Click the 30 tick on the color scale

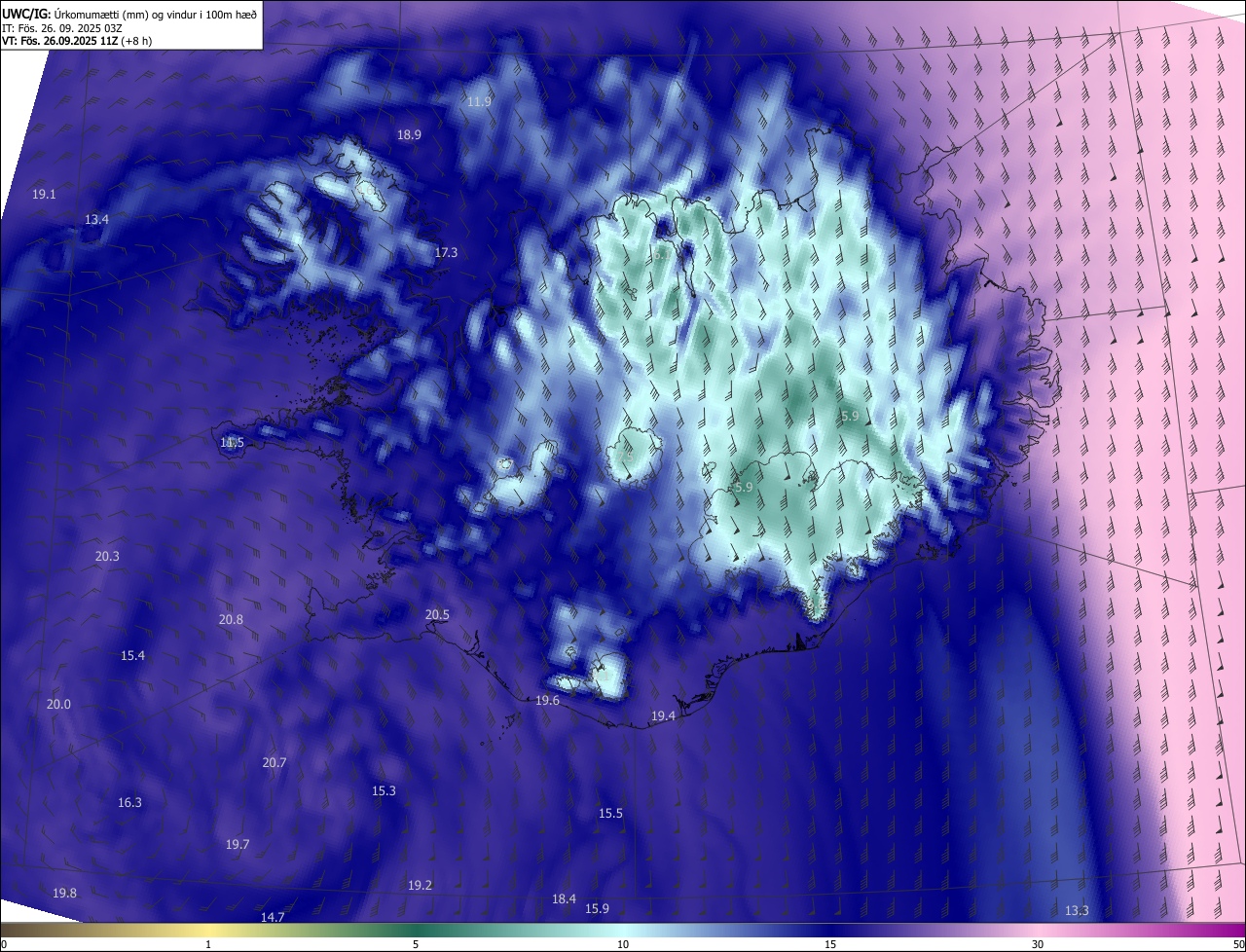[x=1038, y=944]
